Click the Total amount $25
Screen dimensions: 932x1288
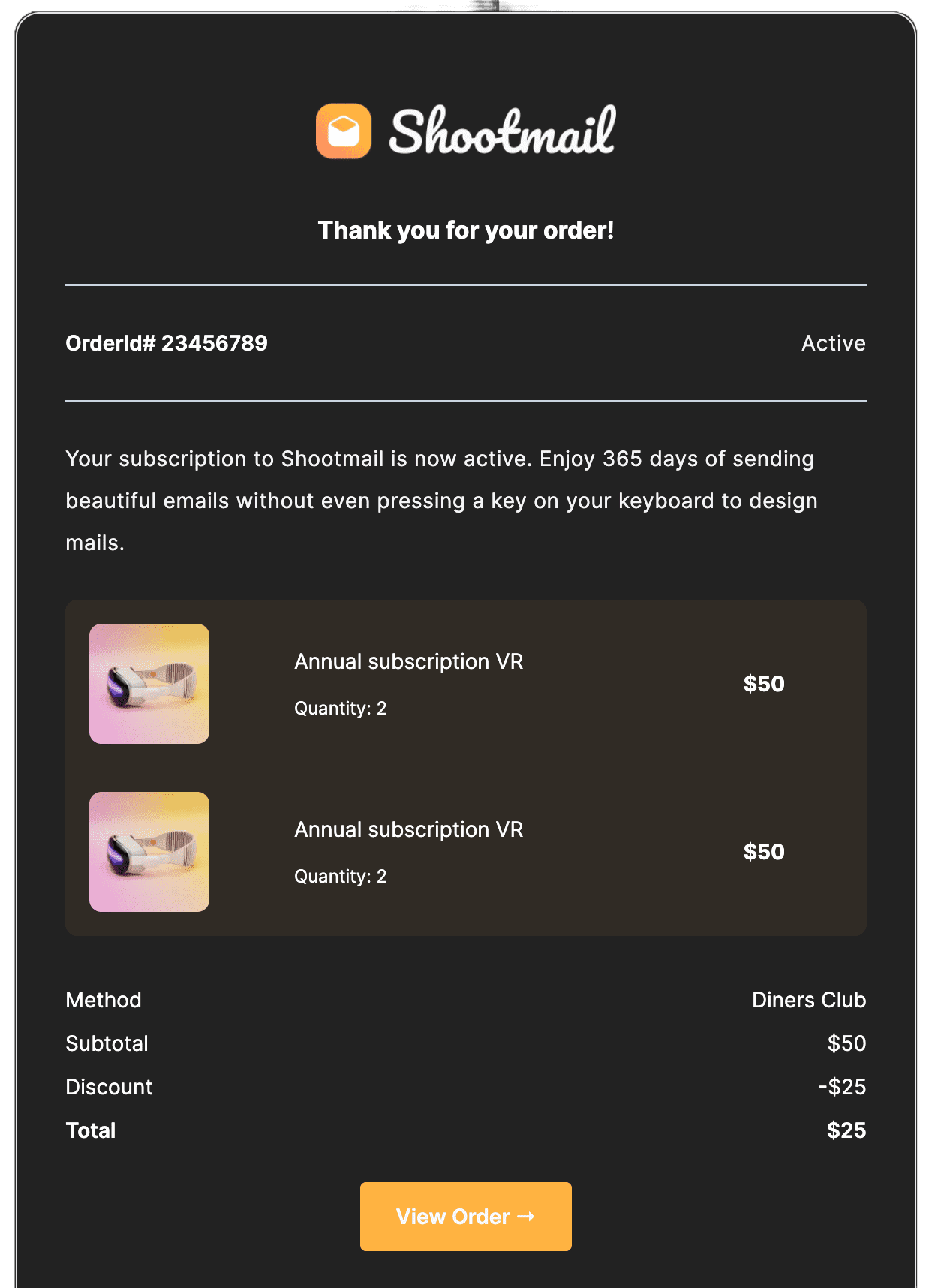[x=846, y=1130]
